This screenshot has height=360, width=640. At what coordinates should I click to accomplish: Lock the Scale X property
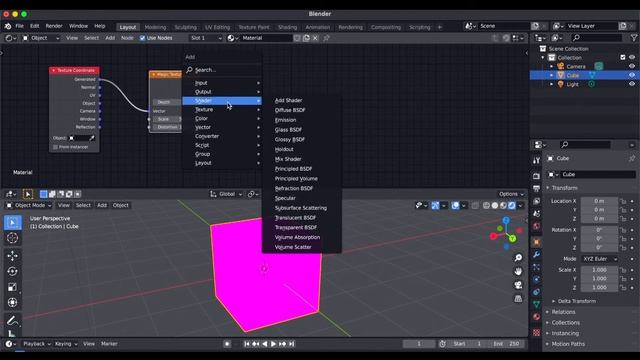(623, 270)
